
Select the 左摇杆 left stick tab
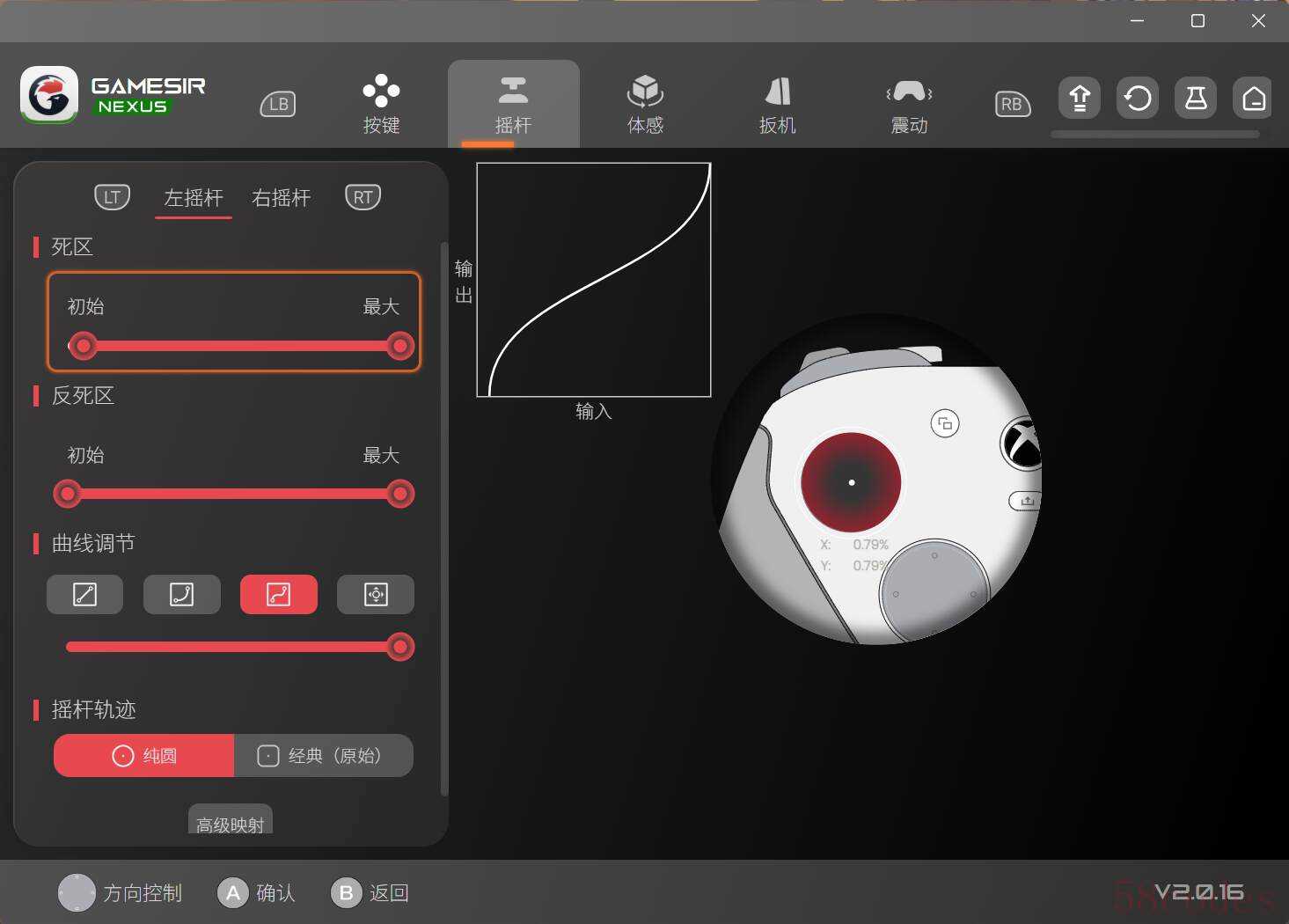coord(194,198)
